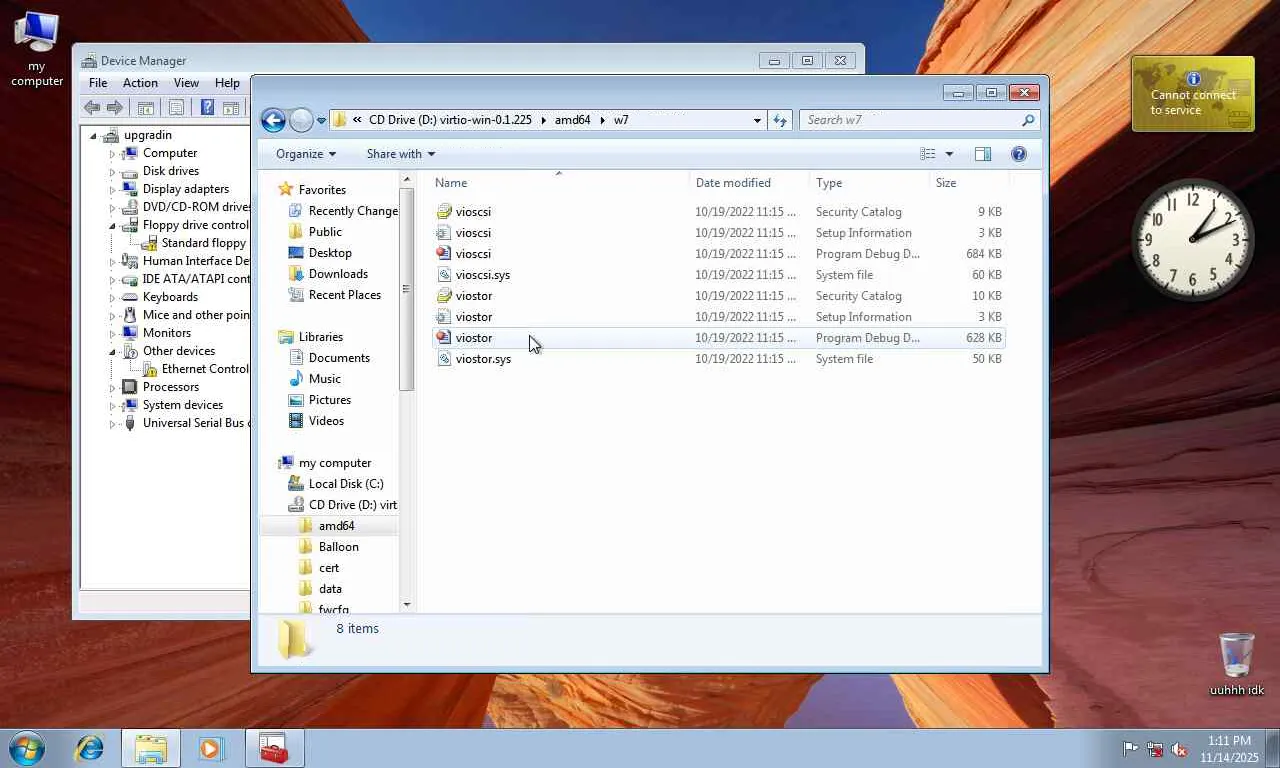Open the network tray icon

tap(1155, 749)
